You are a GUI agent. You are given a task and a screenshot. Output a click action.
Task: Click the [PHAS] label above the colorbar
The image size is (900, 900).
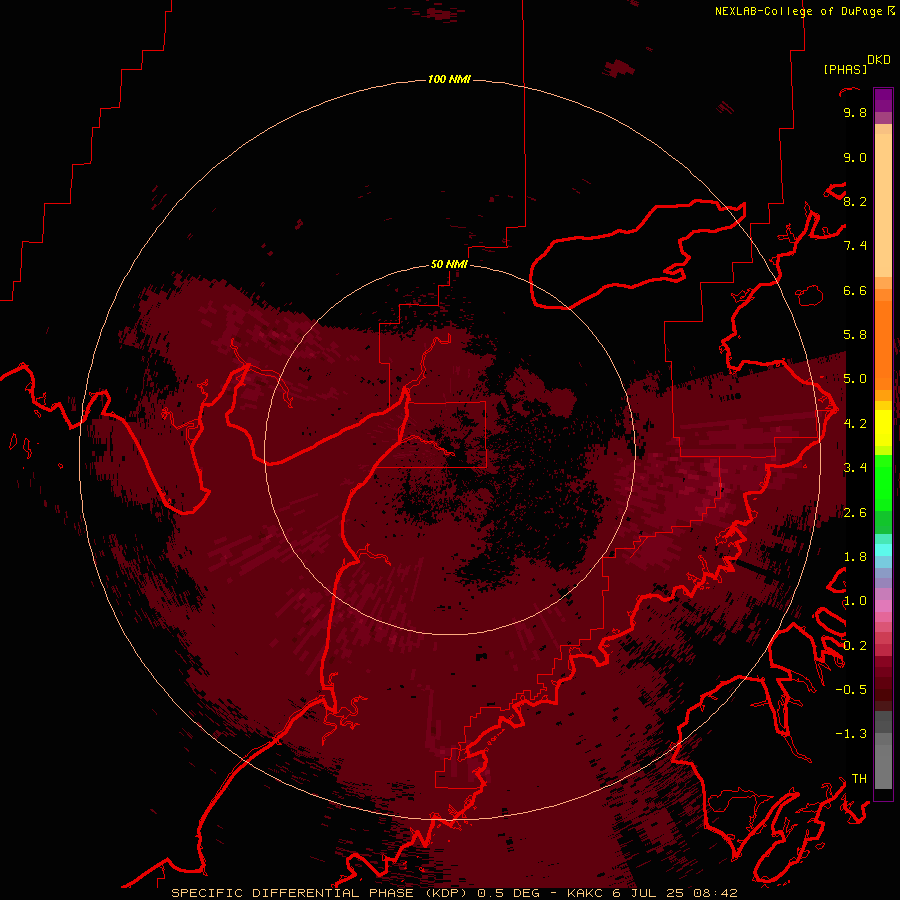pyautogui.click(x=845, y=69)
